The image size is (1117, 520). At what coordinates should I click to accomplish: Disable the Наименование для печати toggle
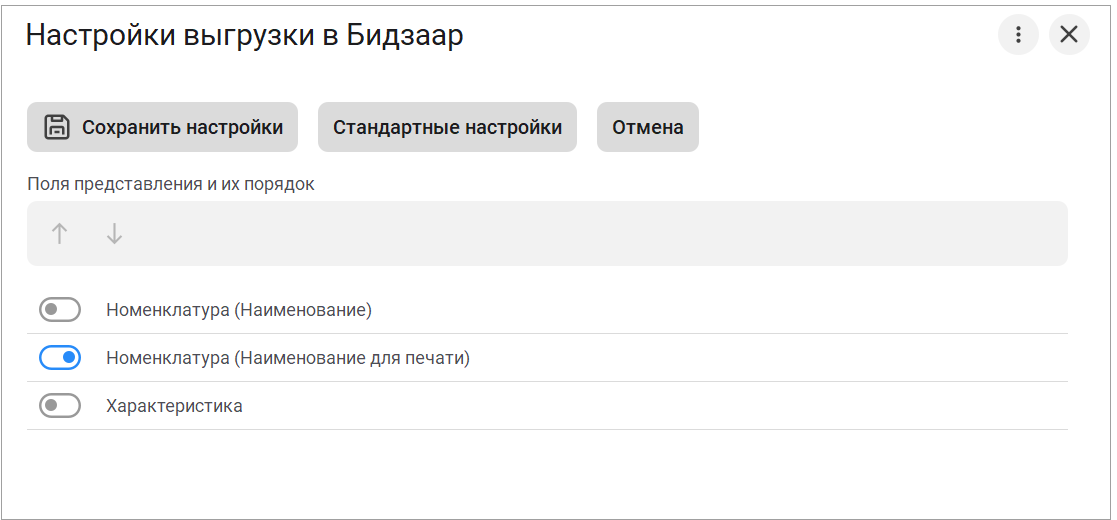[x=60, y=358]
